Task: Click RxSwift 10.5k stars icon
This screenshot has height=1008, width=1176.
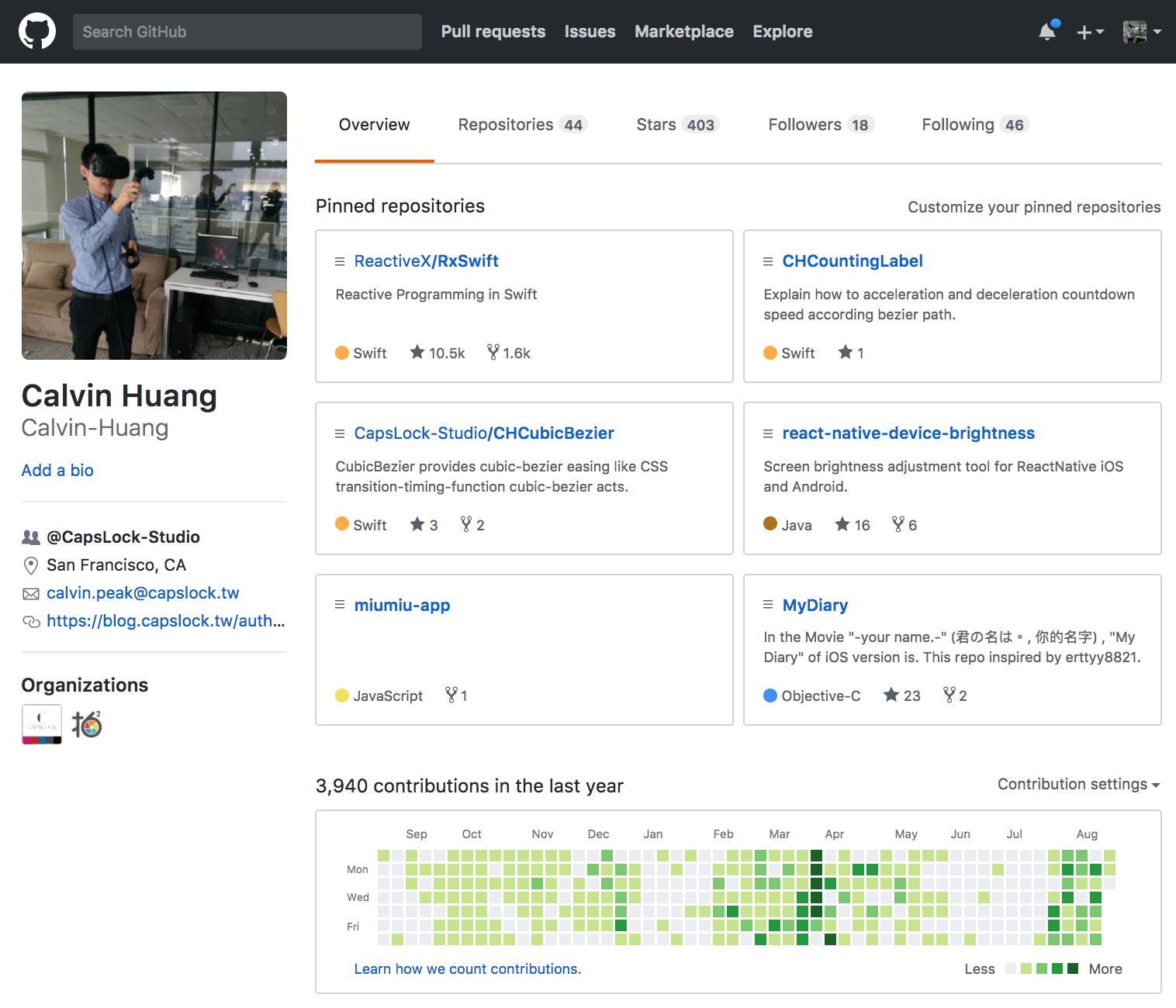Action: (x=417, y=352)
